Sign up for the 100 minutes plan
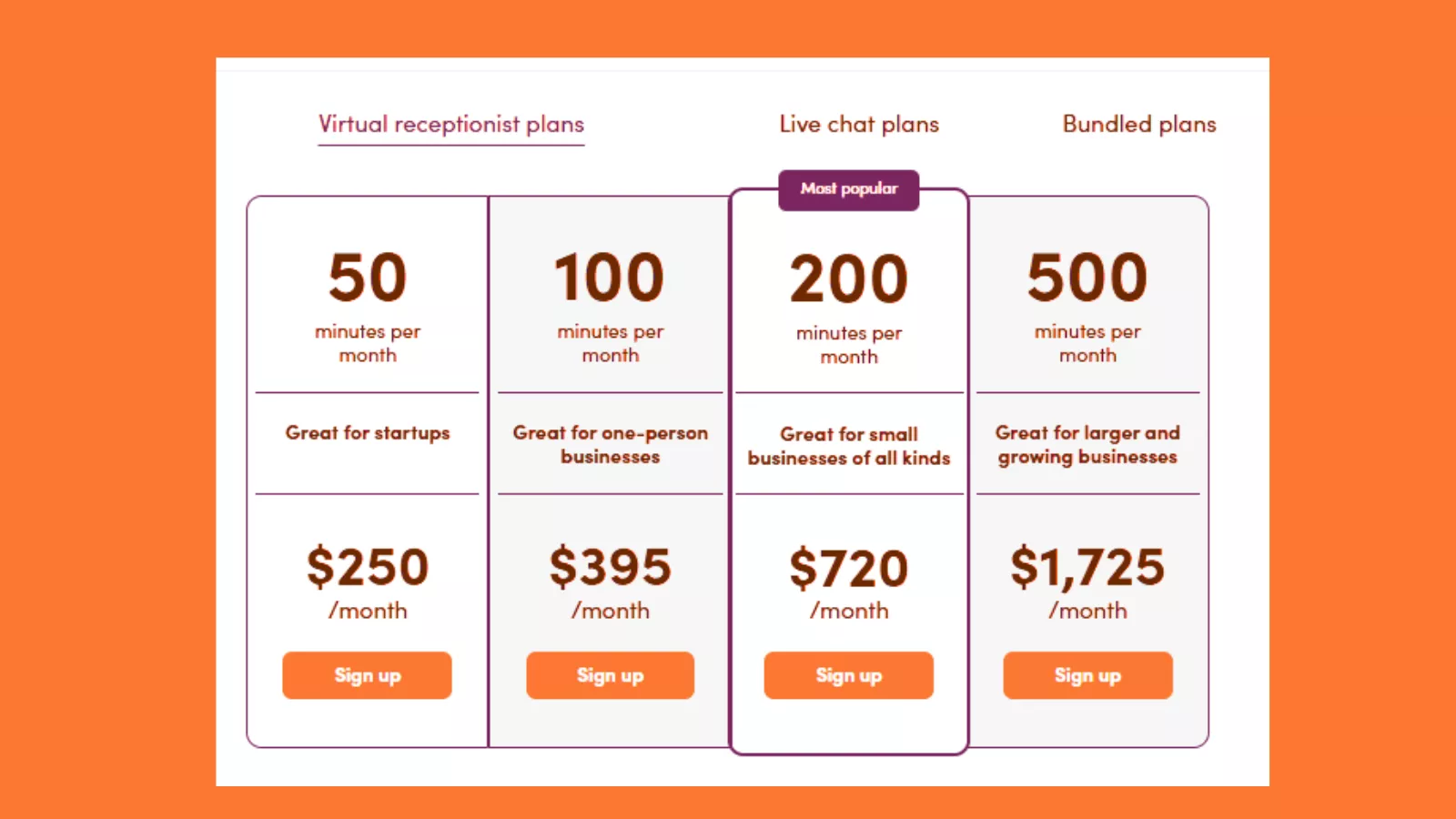Image resolution: width=1456 pixels, height=819 pixels. click(x=610, y=675)
